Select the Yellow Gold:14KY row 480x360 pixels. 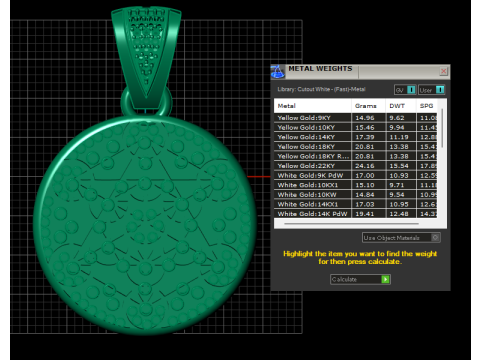click(356, 137)
